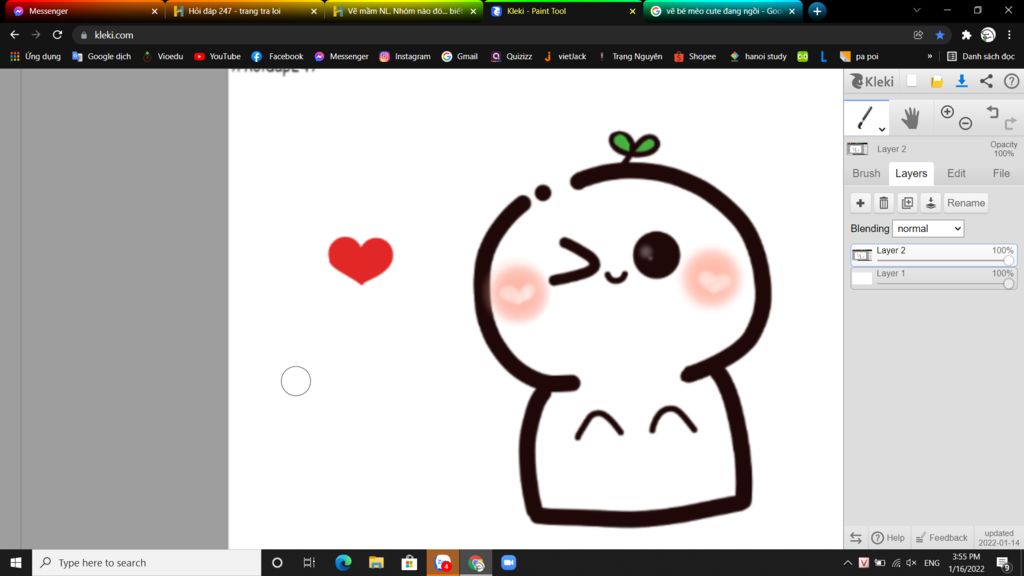This screenshot has width=1024, height=576.
Task: Select the hand pan tool
Action: 910,118
